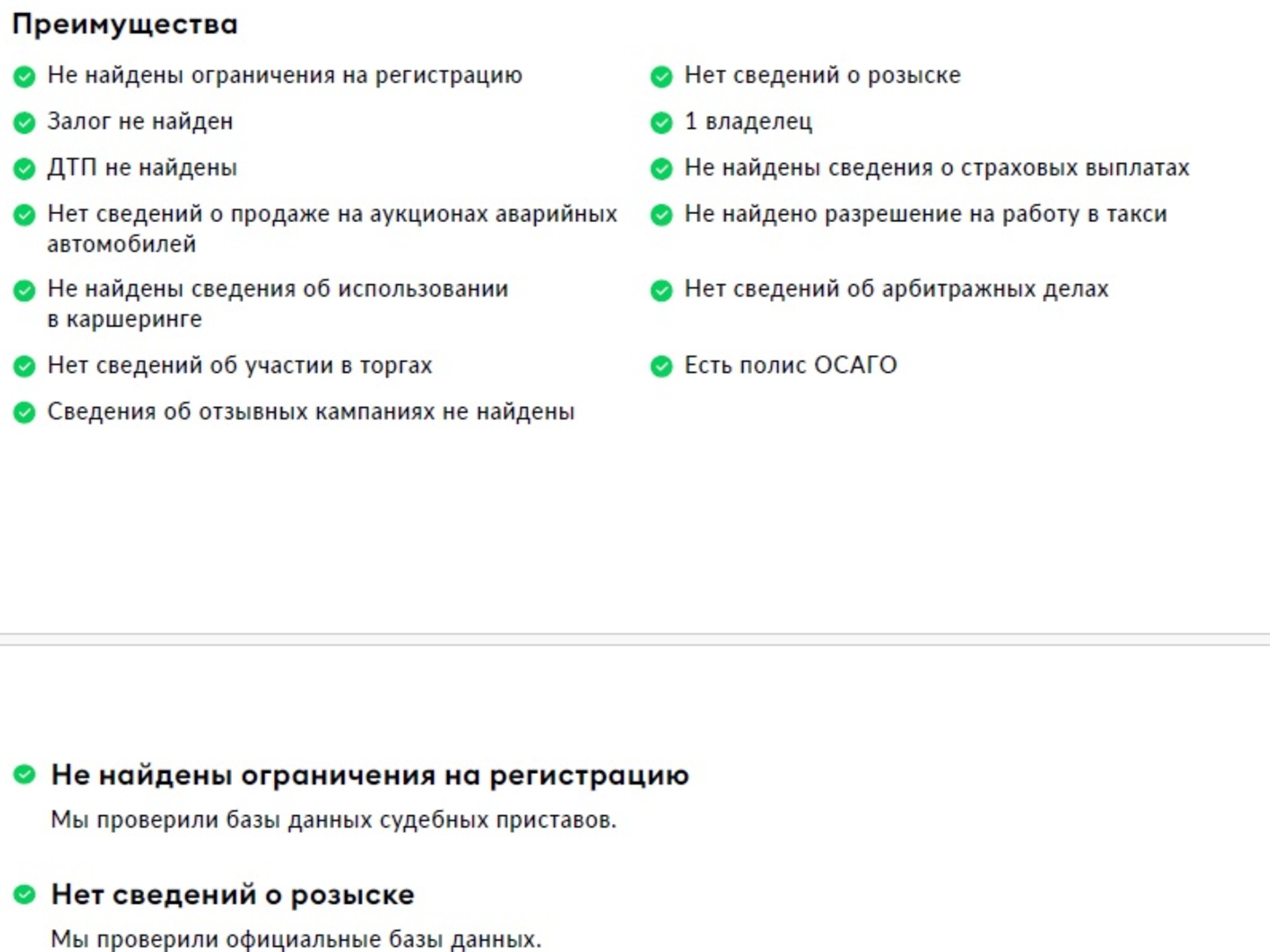
Task: Click the check icon beside the bold 'Нет сведений о розыске' heading
Action: [24, 894]
